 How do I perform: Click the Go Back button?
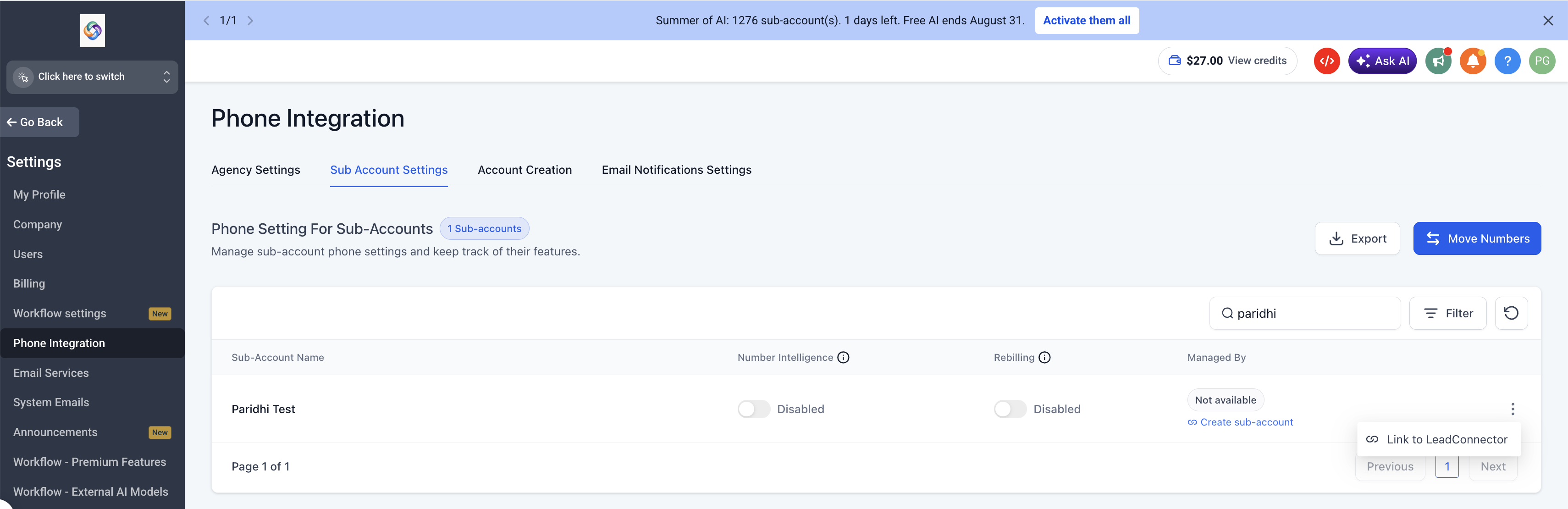click(39, 122)
